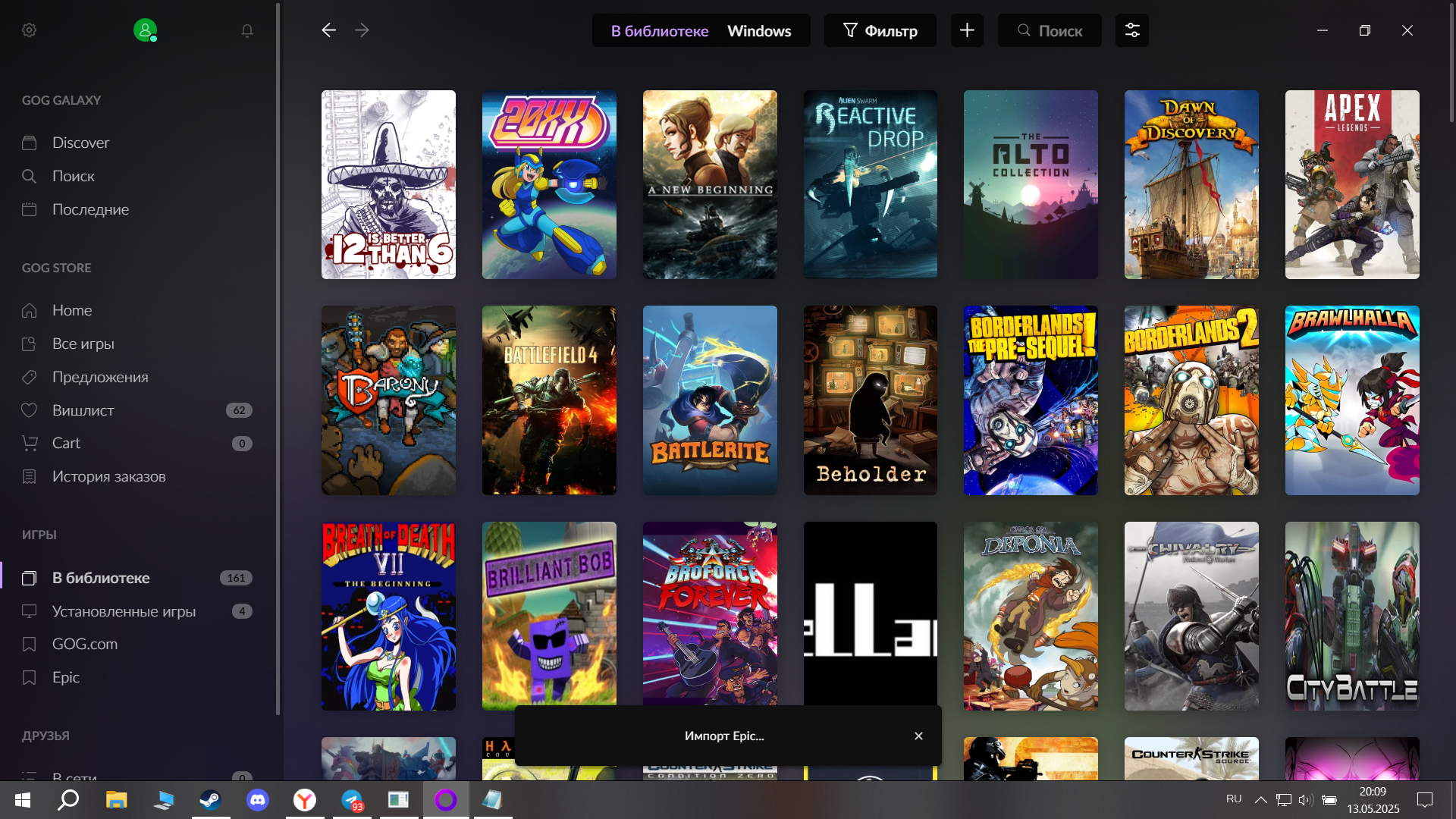This screenshot has height=819, width=1456.
Task: Open Borderlands The Pre-Sequel cover
Action: click(x=1031, y=400)
